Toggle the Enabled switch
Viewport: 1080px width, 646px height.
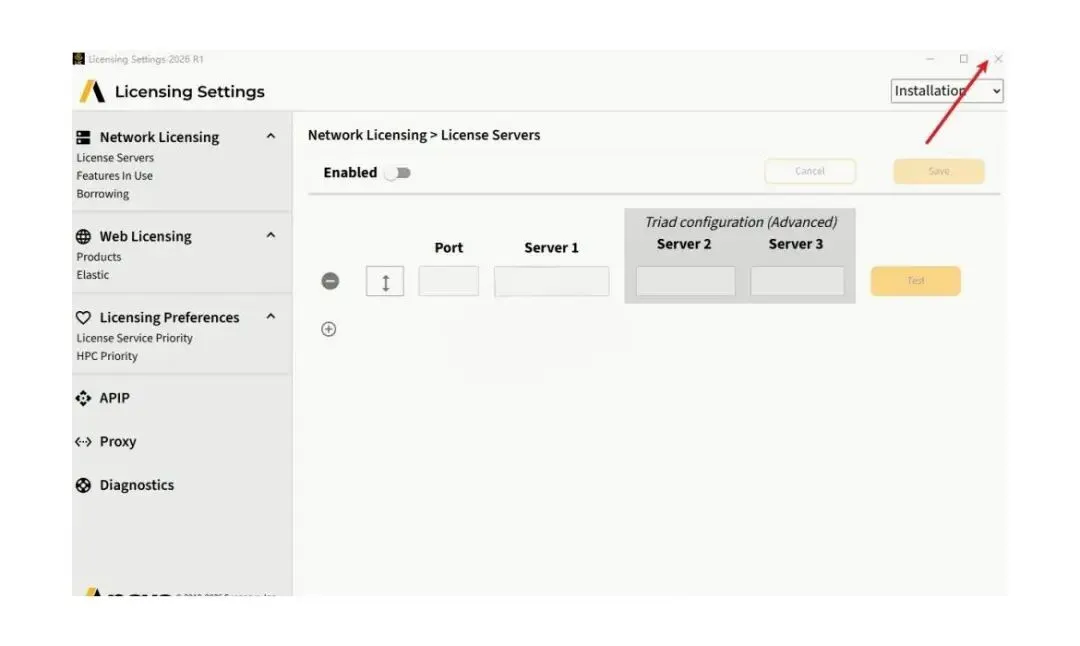pos(398,173)
